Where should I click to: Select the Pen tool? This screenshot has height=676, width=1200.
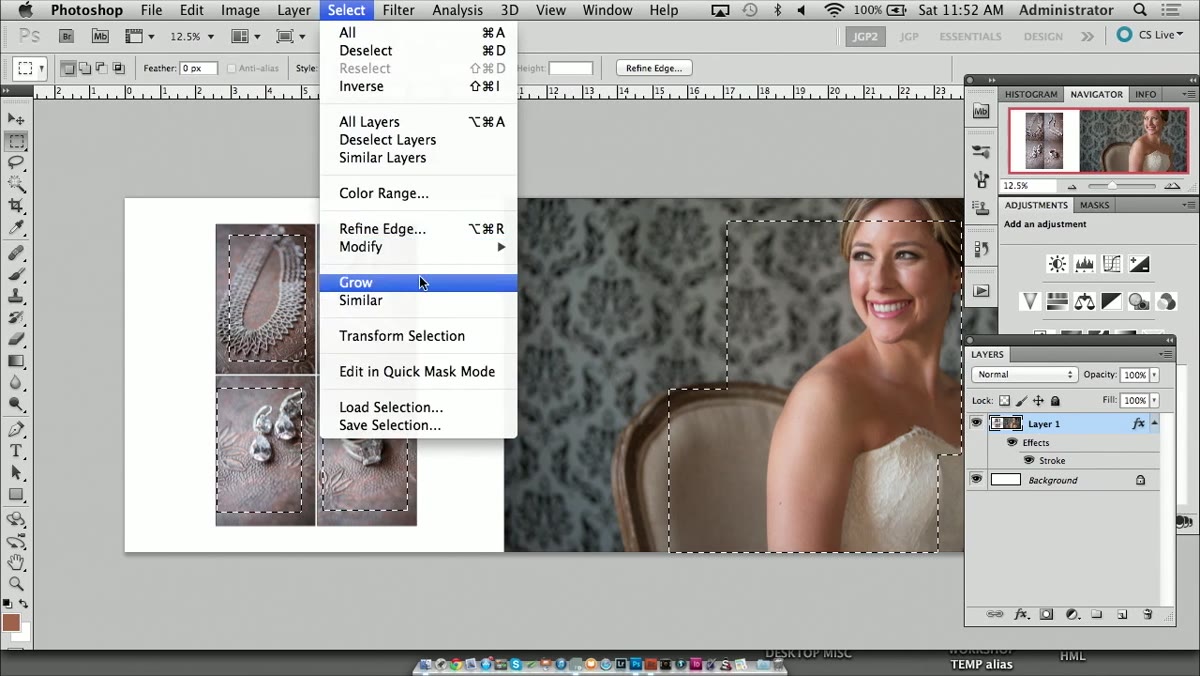16,430
